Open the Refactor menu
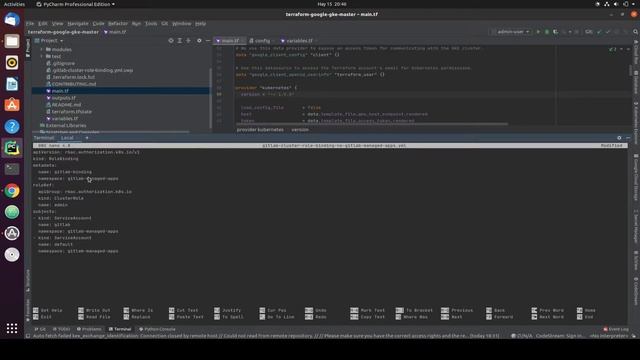 (118, 24)
